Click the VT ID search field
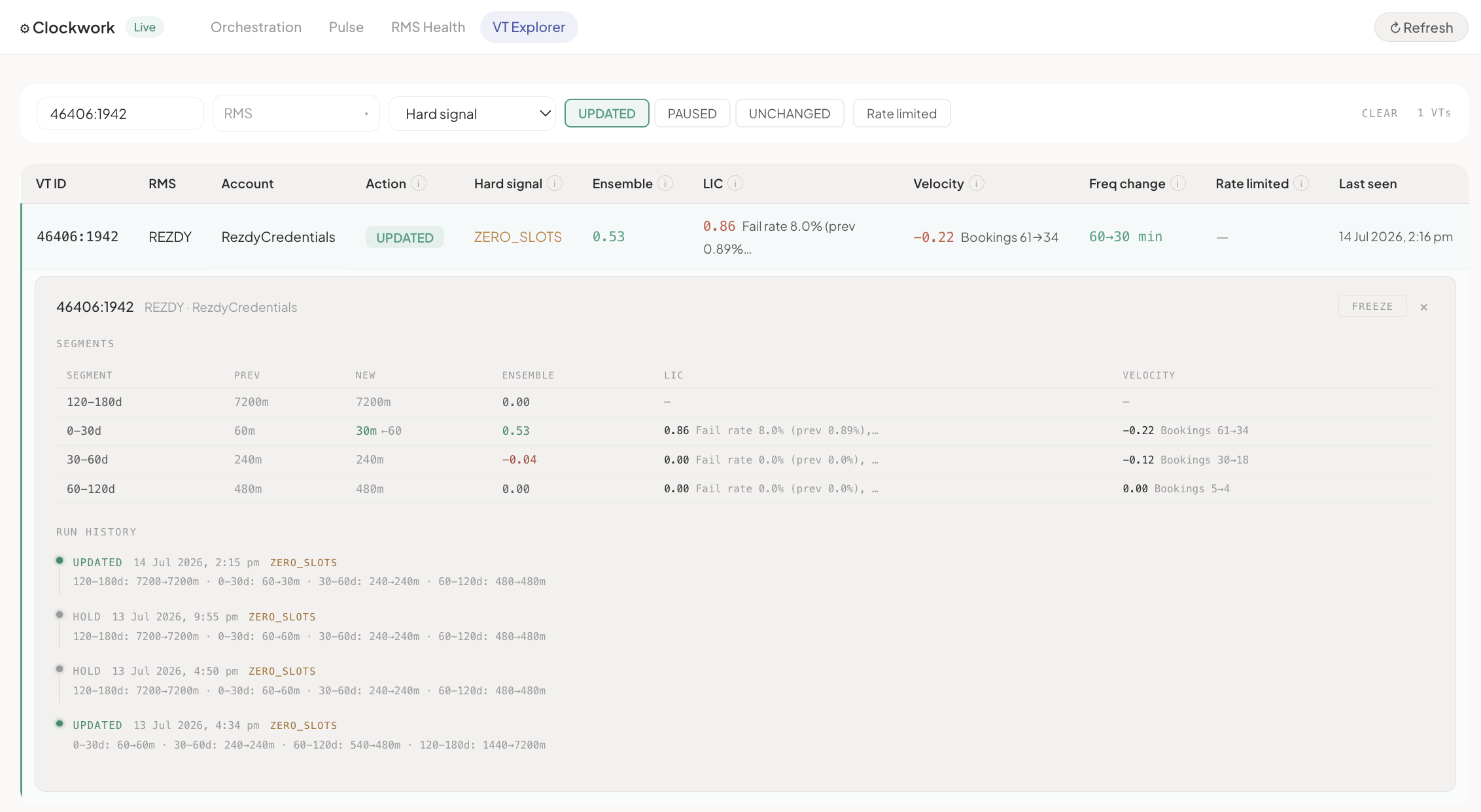Viewport: 1481px width, 812px height. click(x=120, y=114)
